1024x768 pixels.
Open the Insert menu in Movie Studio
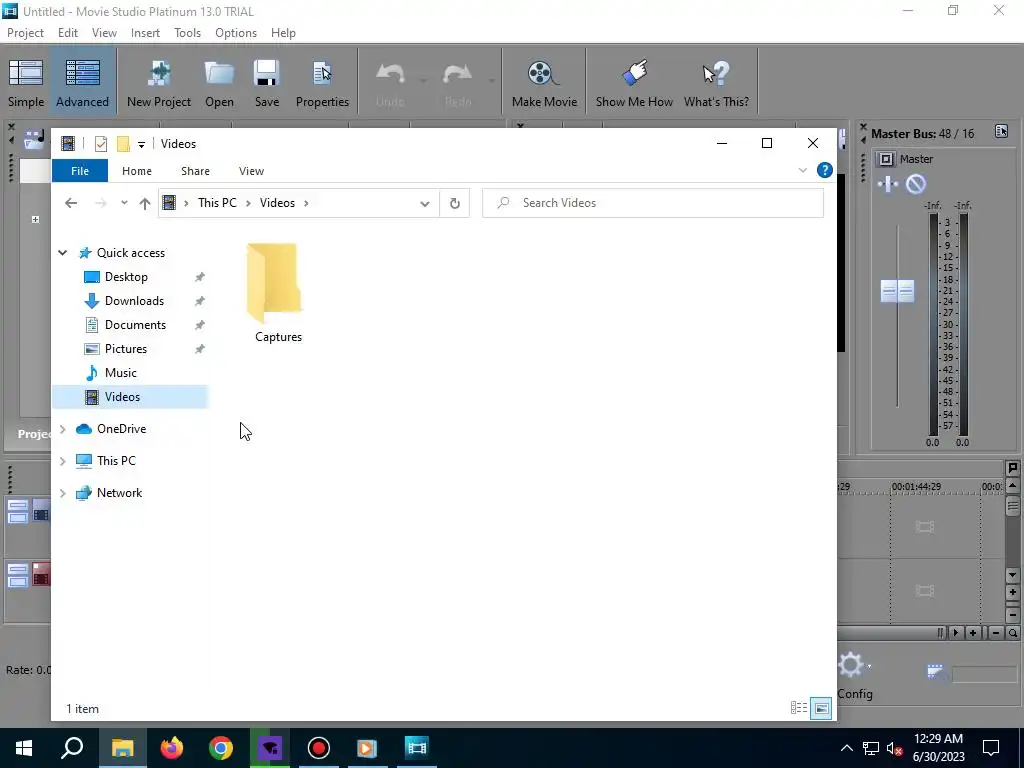(145, 33)
